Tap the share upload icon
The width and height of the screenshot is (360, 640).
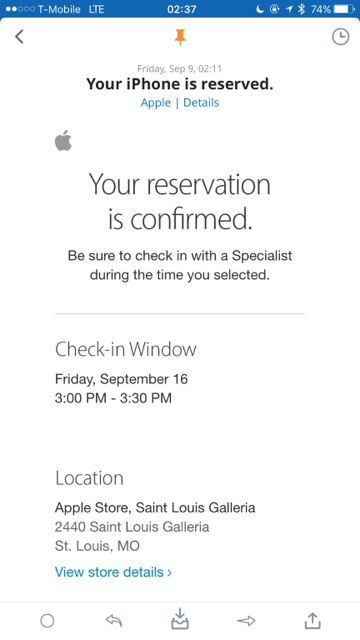pos(313,620)
